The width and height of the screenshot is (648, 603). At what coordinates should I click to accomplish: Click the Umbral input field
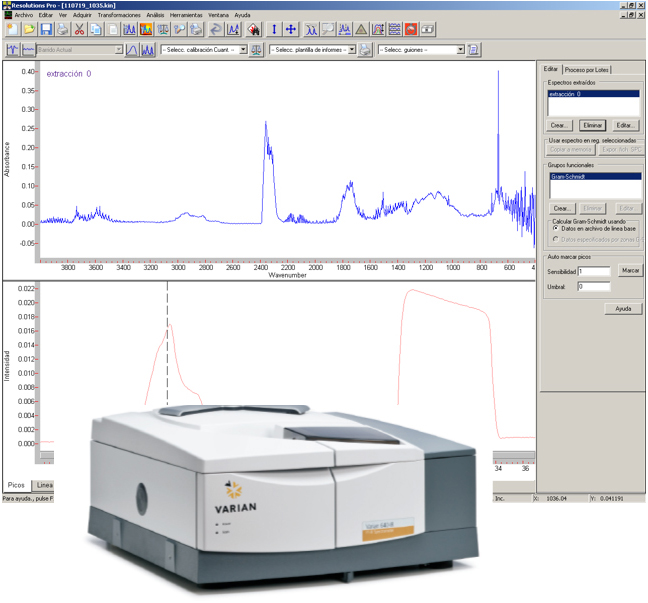click(x=594, y=286)
